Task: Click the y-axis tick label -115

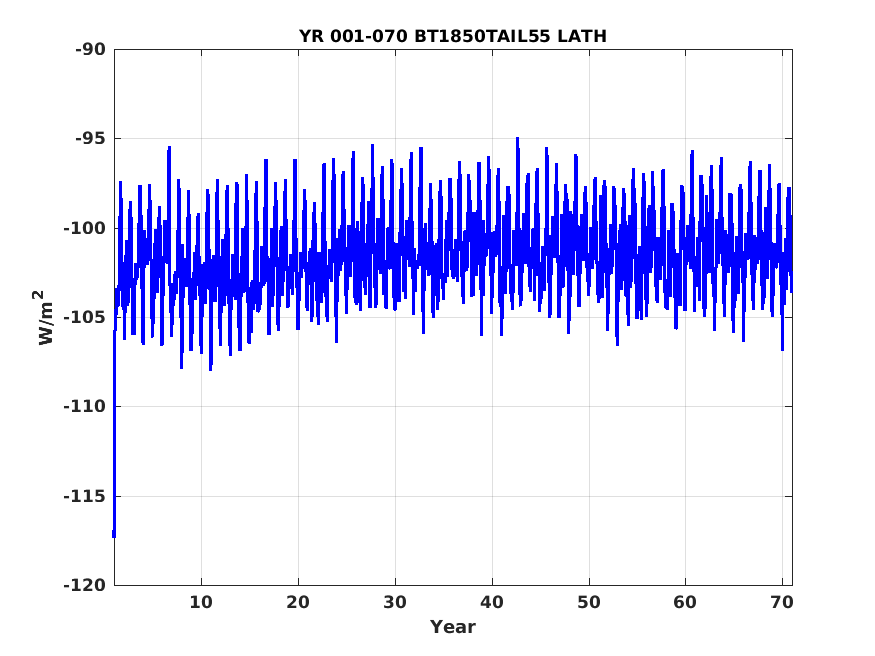Action: 85,496
